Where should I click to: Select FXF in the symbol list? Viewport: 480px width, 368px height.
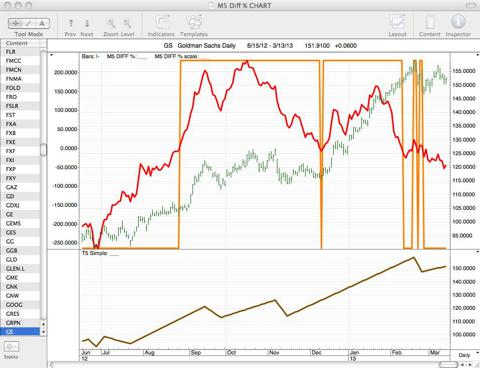20,151
